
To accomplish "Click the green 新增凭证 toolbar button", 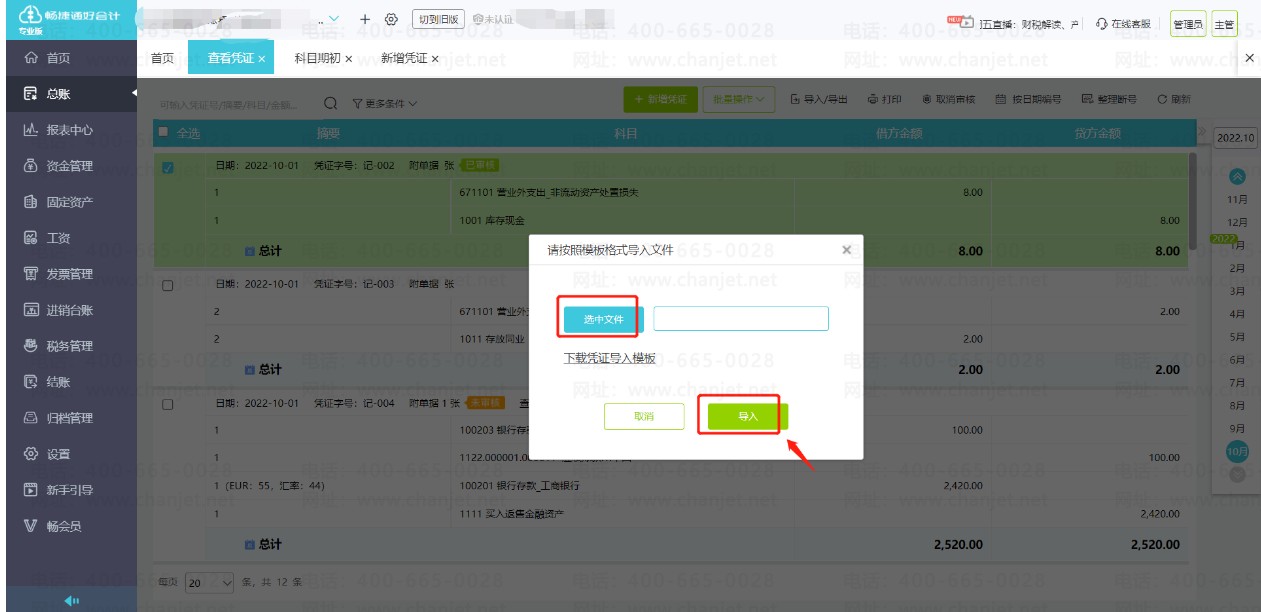I will tap(660, 99).
